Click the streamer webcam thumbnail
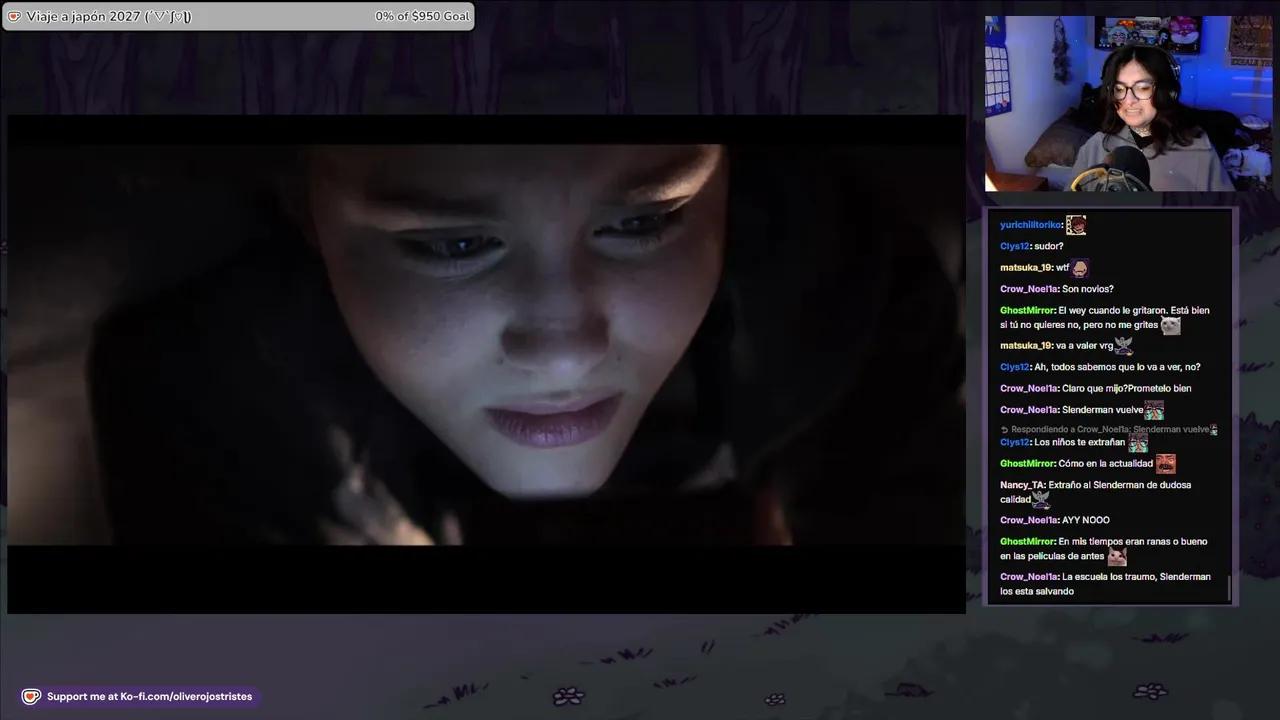Image resolution: width=1280 pixels, height=720 pixels. pos(1128,103)
